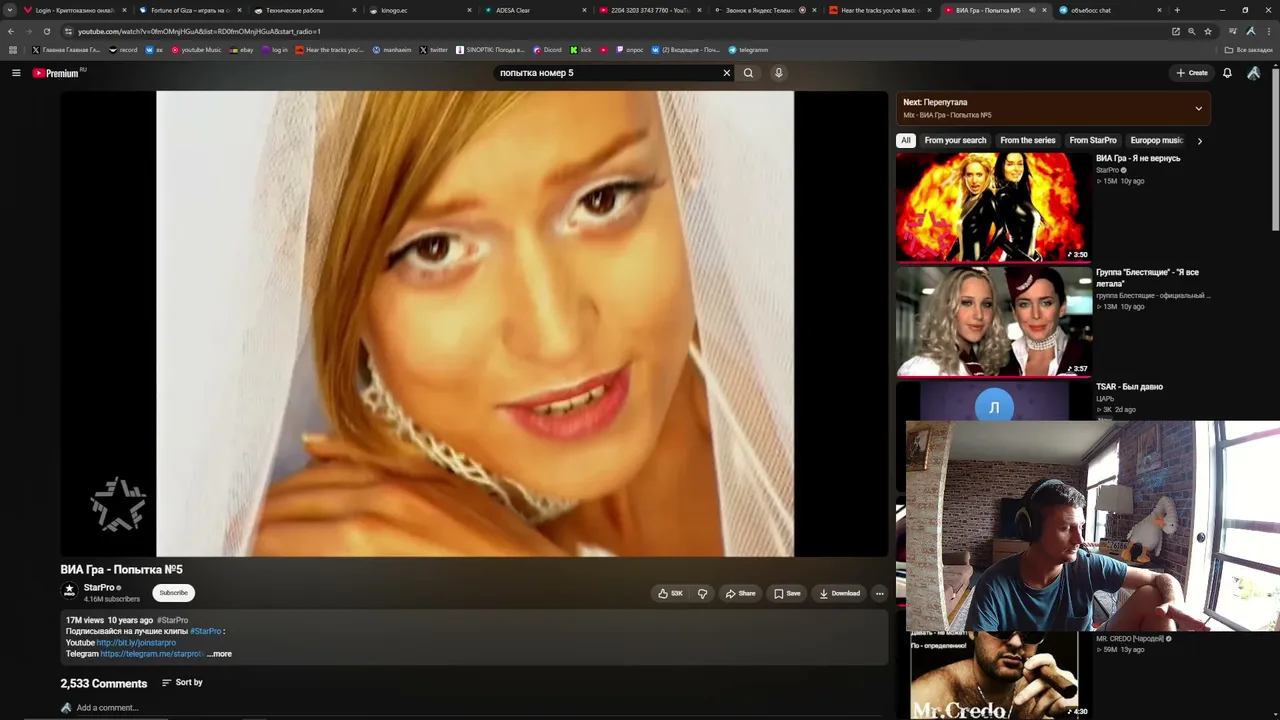This screenshot has width=1280, height=720.
Task: Select the All filter chip
Action: 905,141
